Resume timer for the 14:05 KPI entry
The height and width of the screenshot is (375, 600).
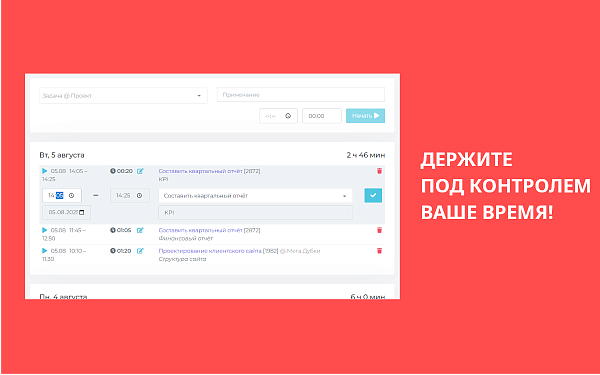click(x=45, y=171)
